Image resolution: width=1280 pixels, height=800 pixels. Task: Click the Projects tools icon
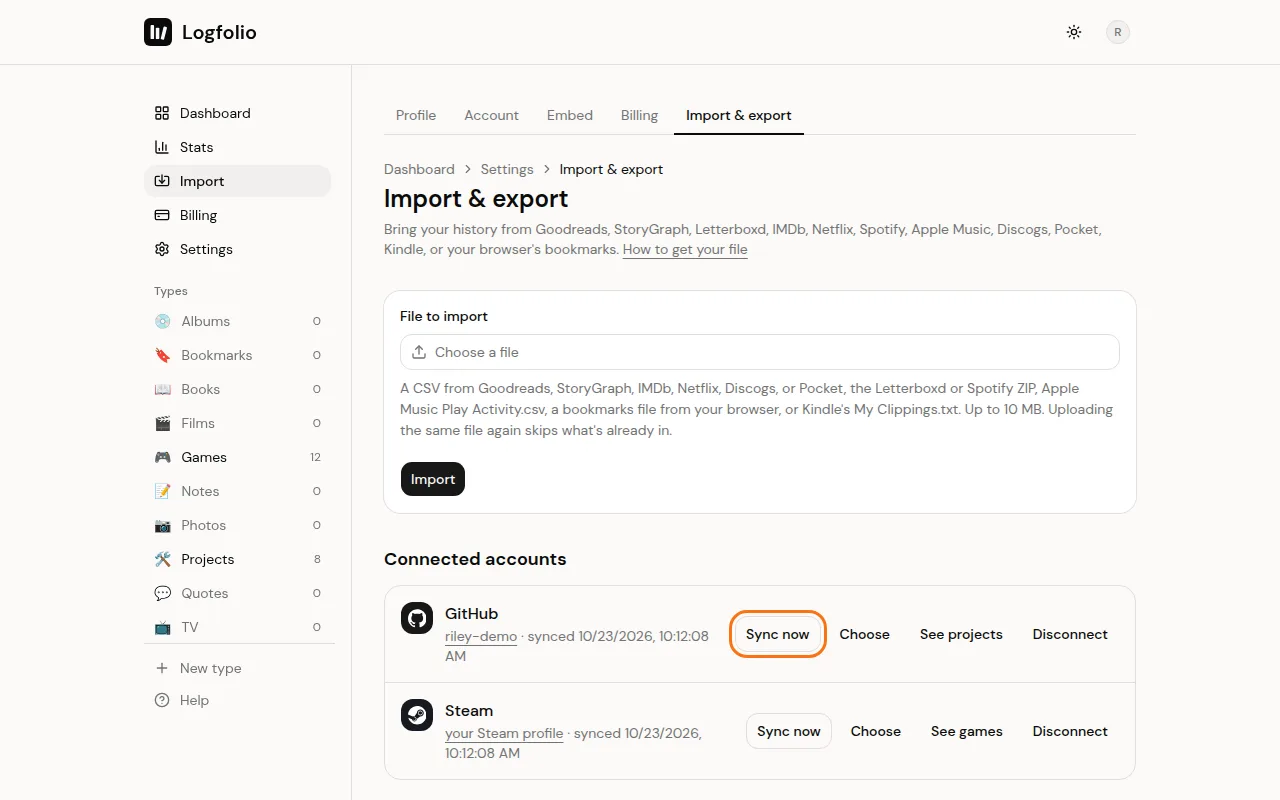click(x=163, y=559)
